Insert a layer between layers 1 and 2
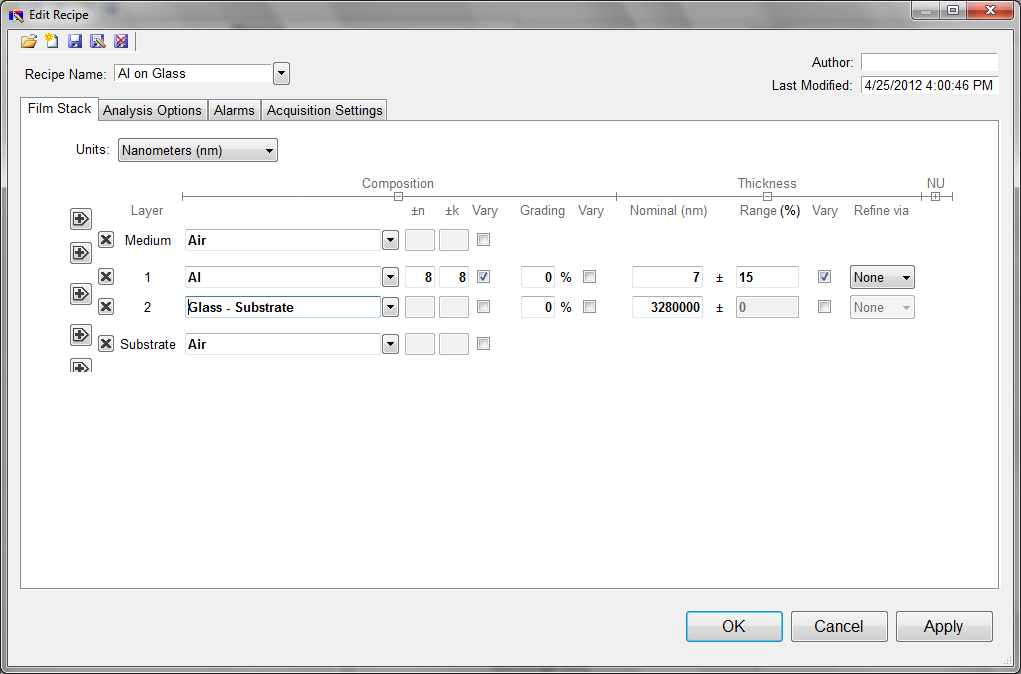The width and height of the screenshot is (1021, 674). tap(81, 294)
